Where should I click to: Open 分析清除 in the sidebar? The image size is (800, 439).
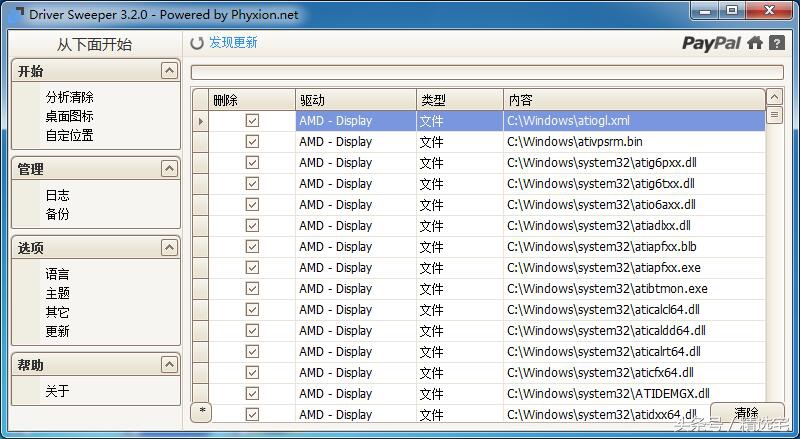tap(69, 97)
